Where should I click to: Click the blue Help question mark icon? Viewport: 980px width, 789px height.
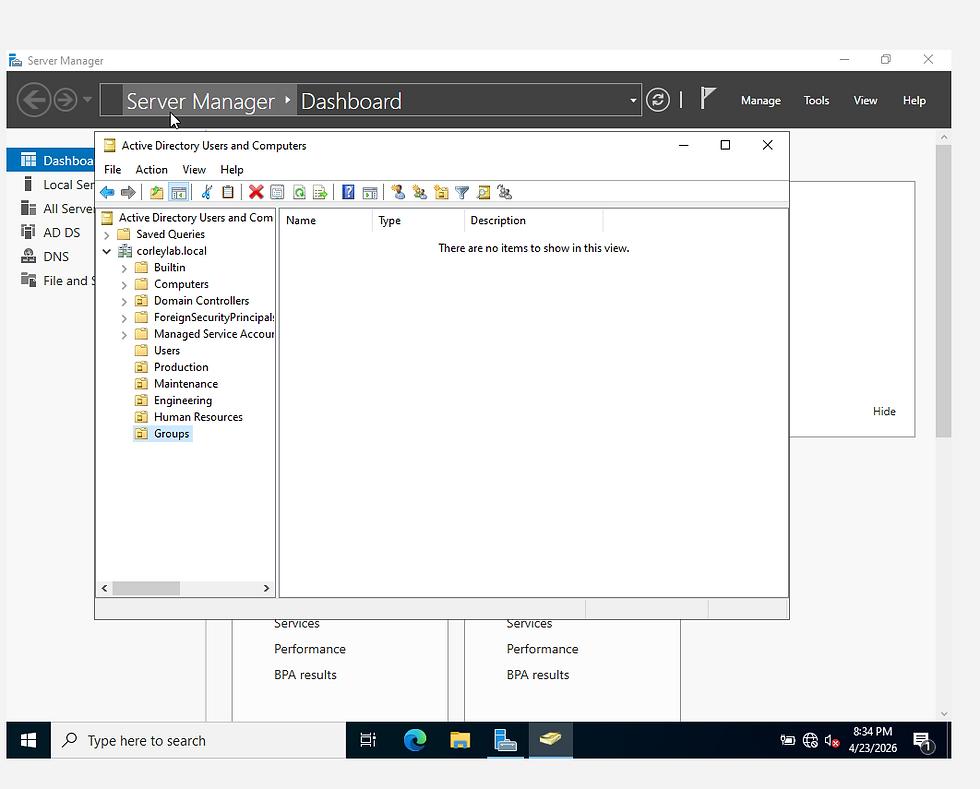[348, 193]
